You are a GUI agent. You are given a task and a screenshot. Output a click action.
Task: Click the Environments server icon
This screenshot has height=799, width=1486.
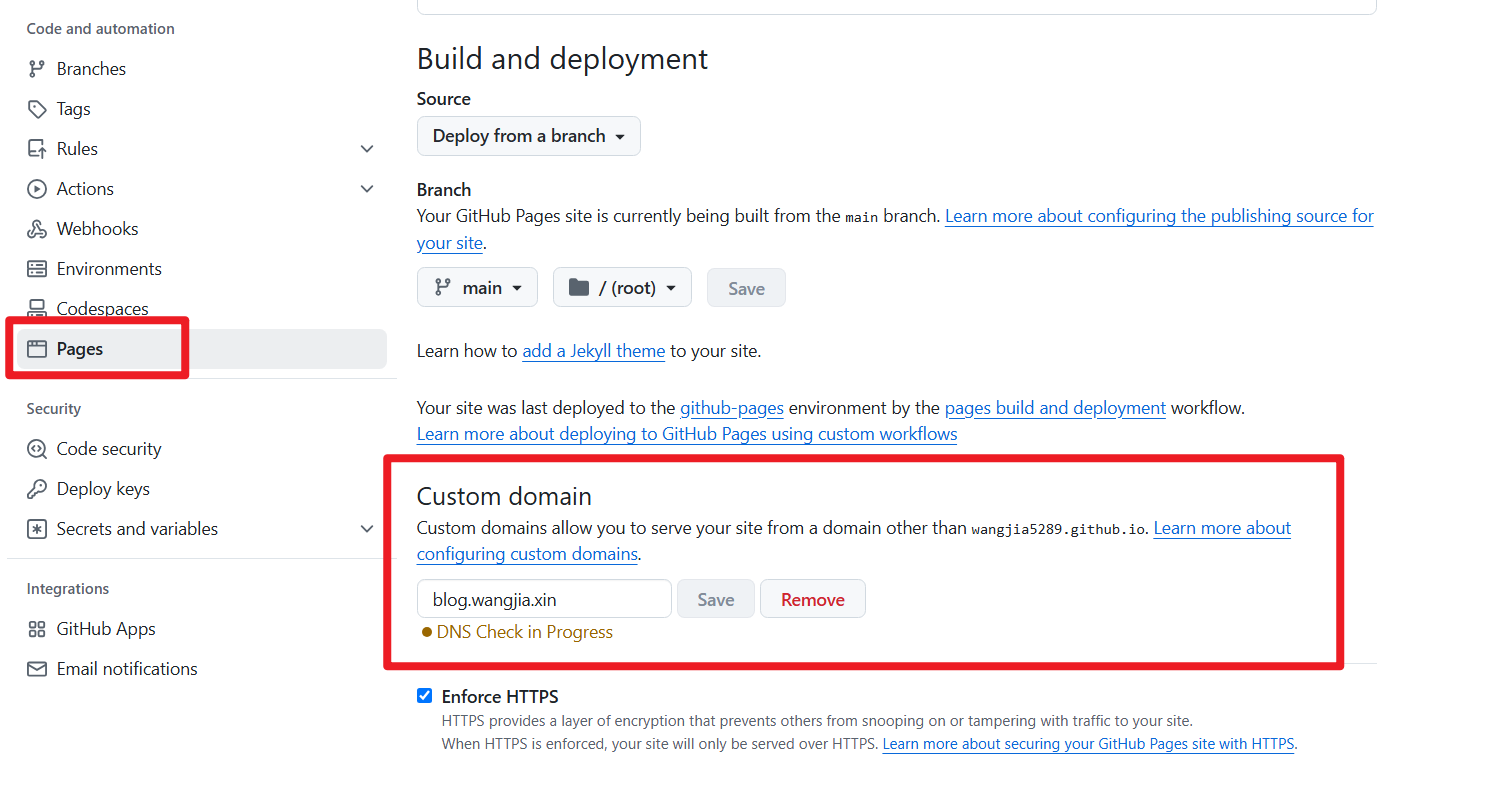point(37,269)
